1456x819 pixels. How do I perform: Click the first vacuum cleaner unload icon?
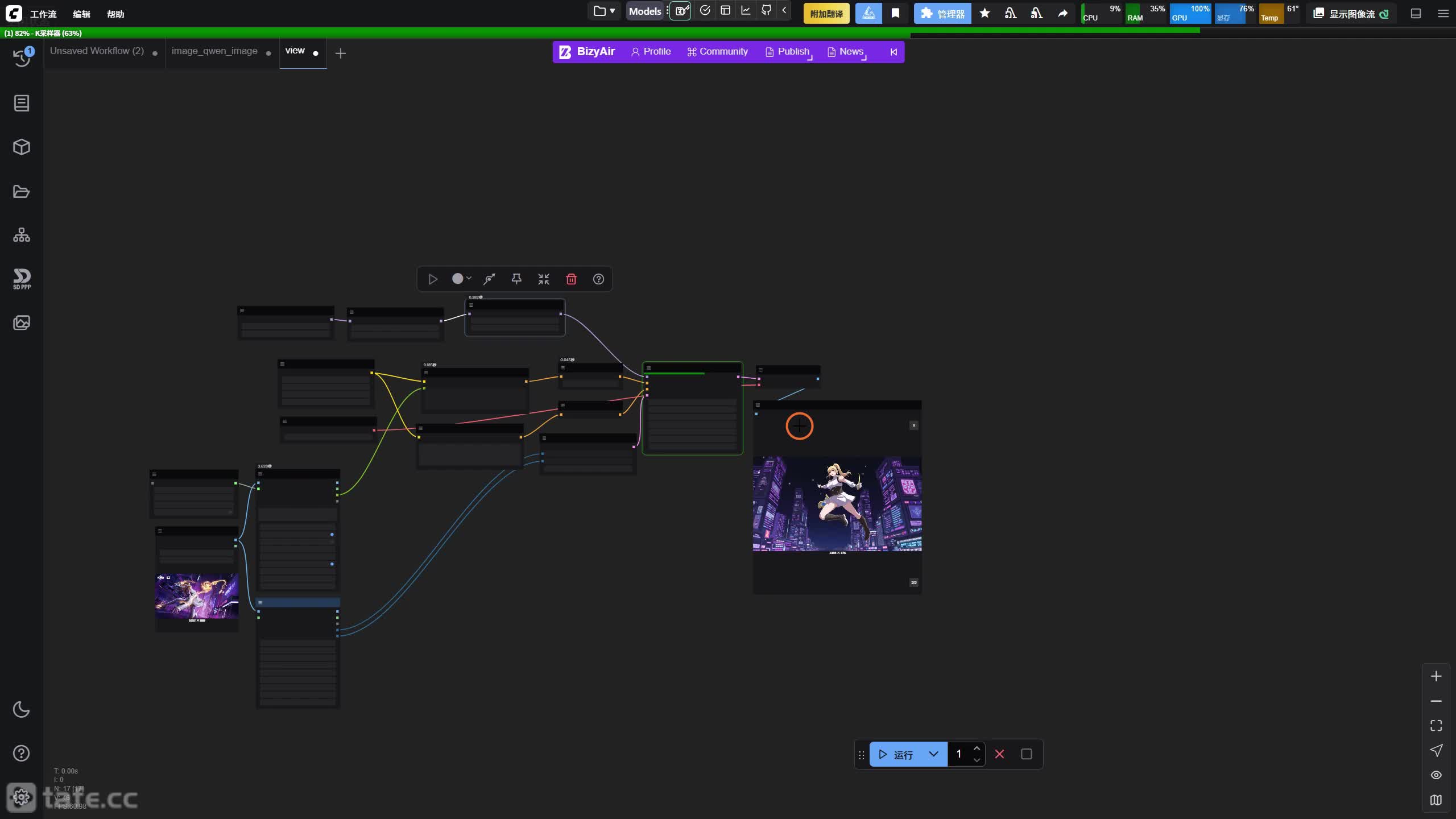click(x=1011, y=14)
